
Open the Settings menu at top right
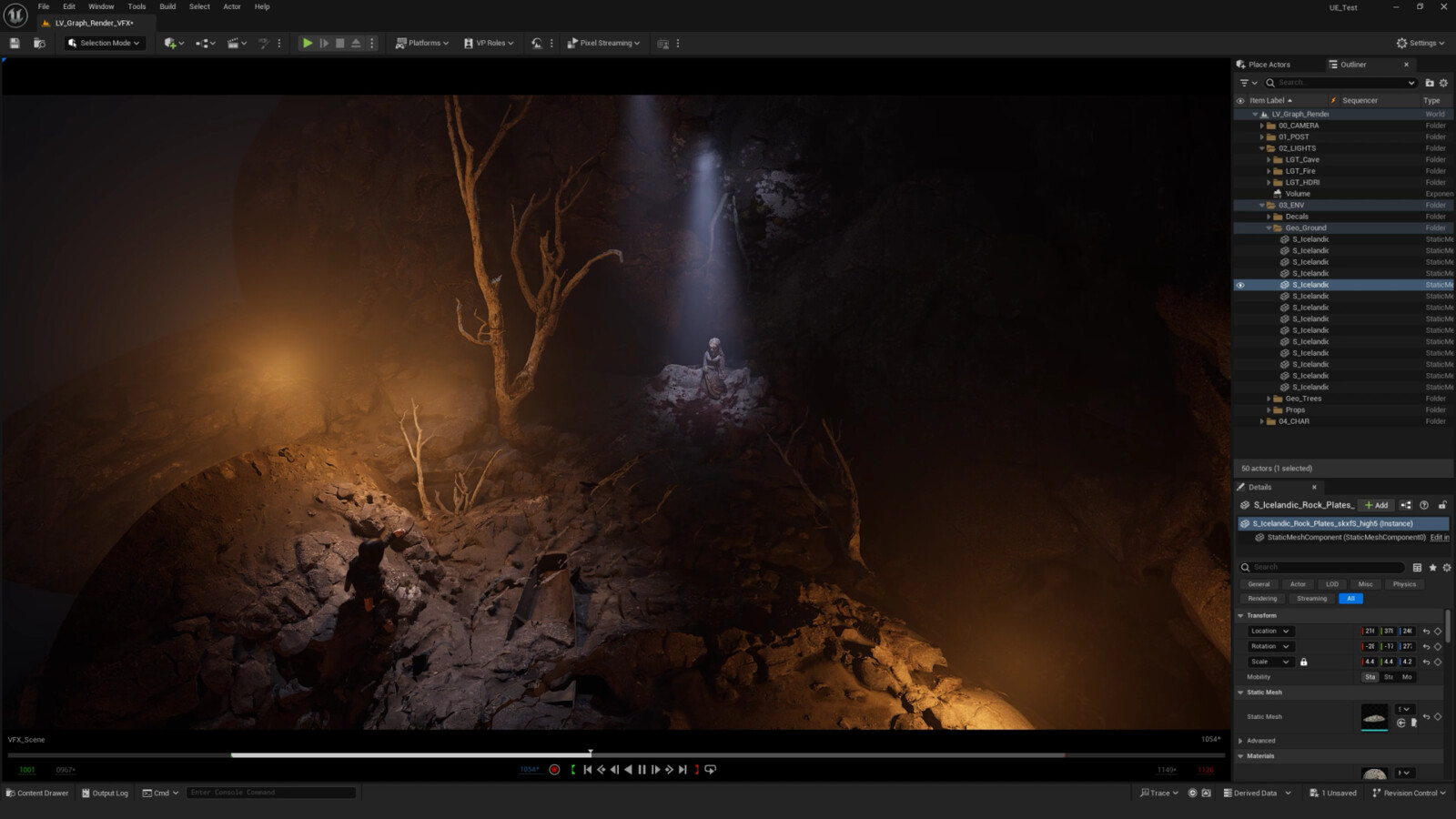tap(1421, 43)
